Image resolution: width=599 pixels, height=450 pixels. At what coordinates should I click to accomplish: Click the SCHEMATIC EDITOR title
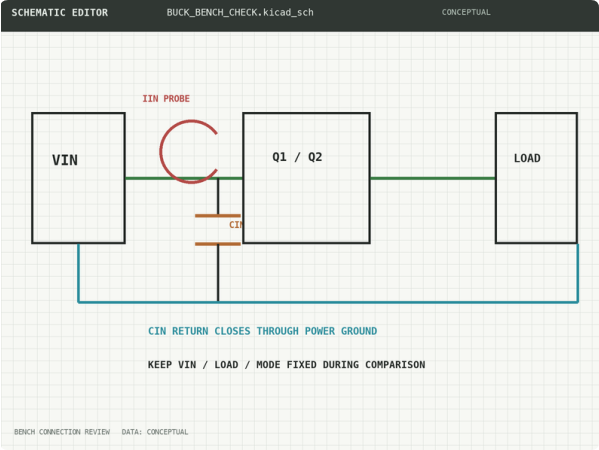coord(60,13)
